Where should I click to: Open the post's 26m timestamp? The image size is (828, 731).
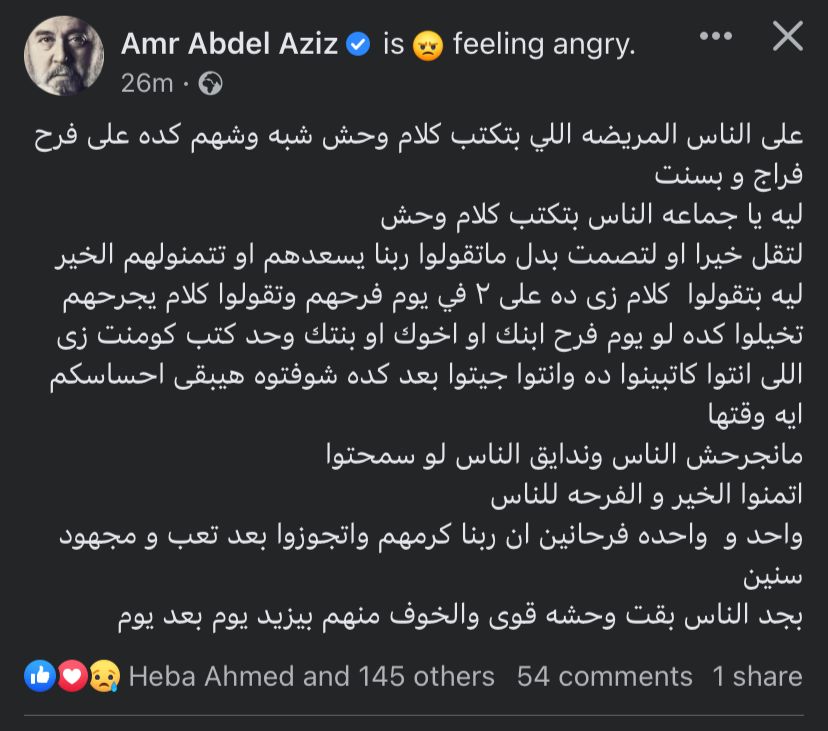146,83
